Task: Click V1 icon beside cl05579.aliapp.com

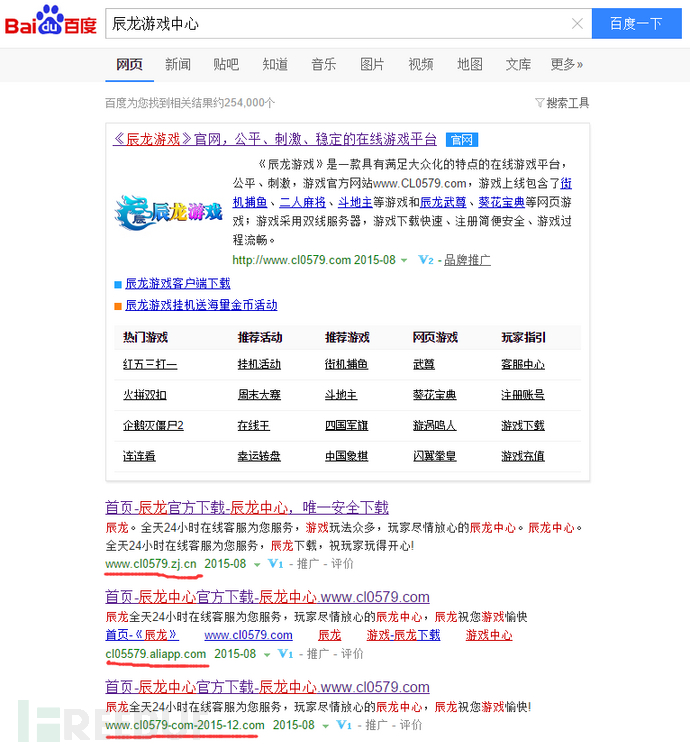Action: 285,653
